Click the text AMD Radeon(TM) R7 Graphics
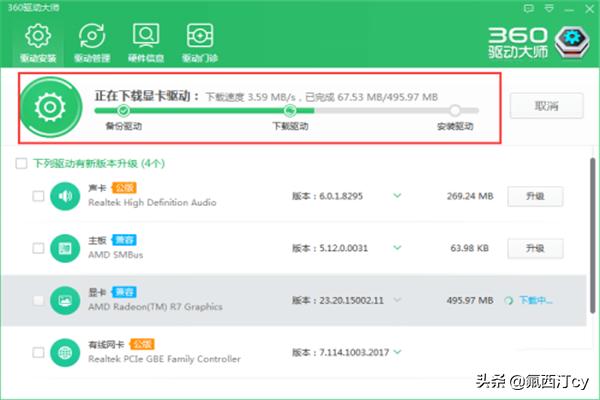The image size is (600, 400). [x=155, y=307]
